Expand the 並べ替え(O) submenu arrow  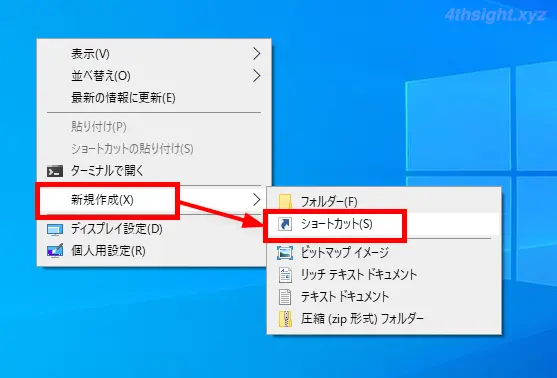coord(256,76)
